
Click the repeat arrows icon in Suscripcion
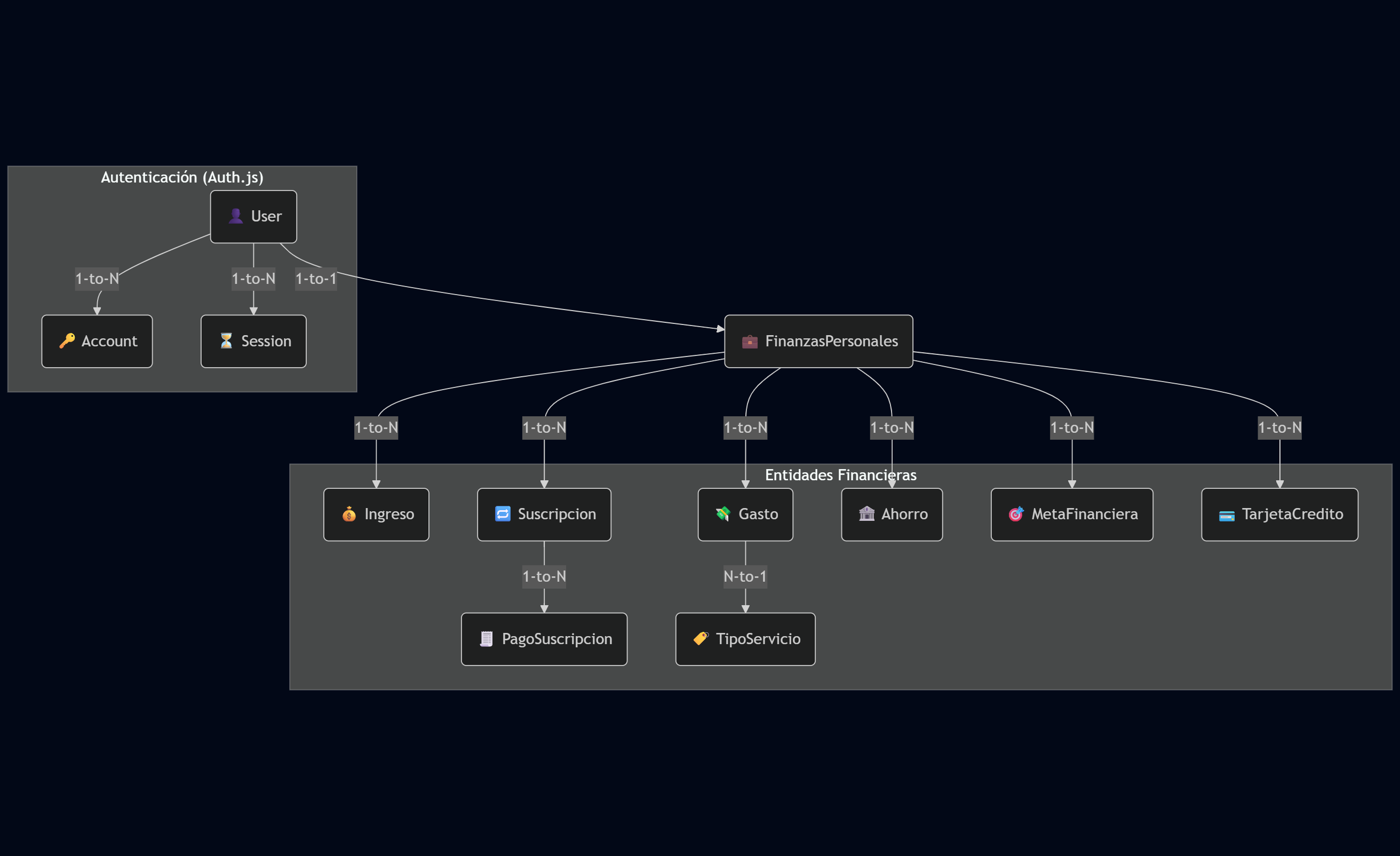tap(503, 514)
